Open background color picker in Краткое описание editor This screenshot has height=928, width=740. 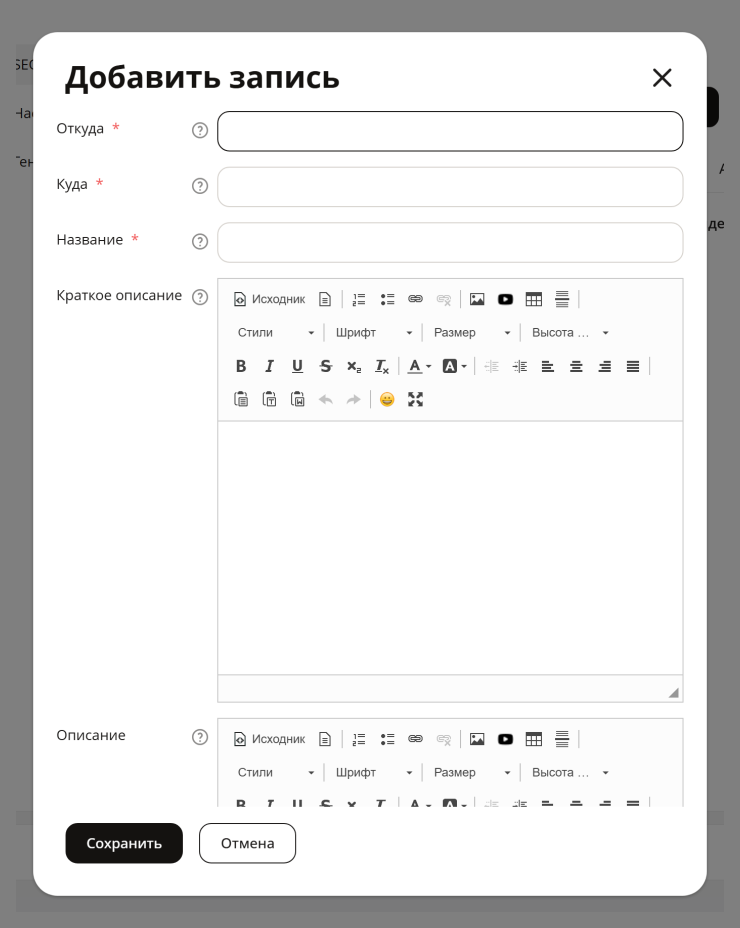click(x=455, y=366)
